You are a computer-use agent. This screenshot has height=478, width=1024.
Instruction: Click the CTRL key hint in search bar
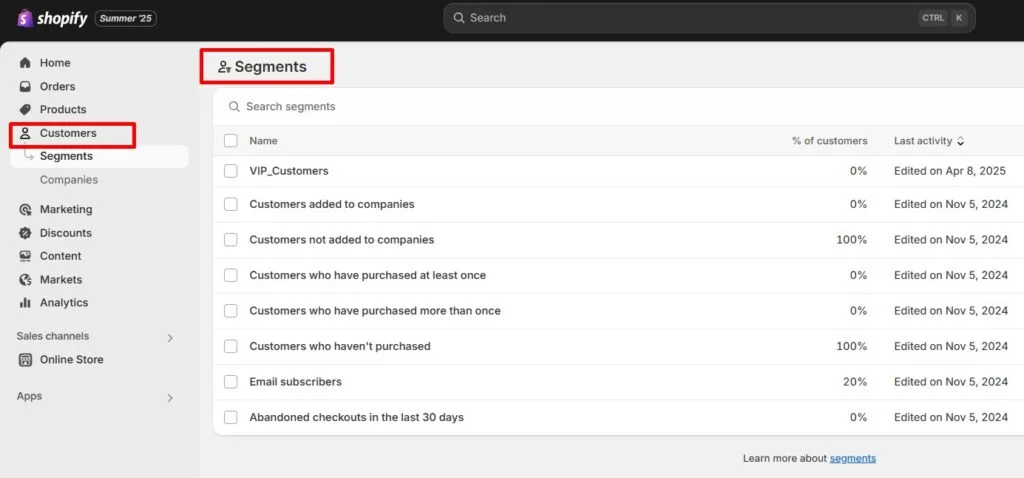(933, 18)
